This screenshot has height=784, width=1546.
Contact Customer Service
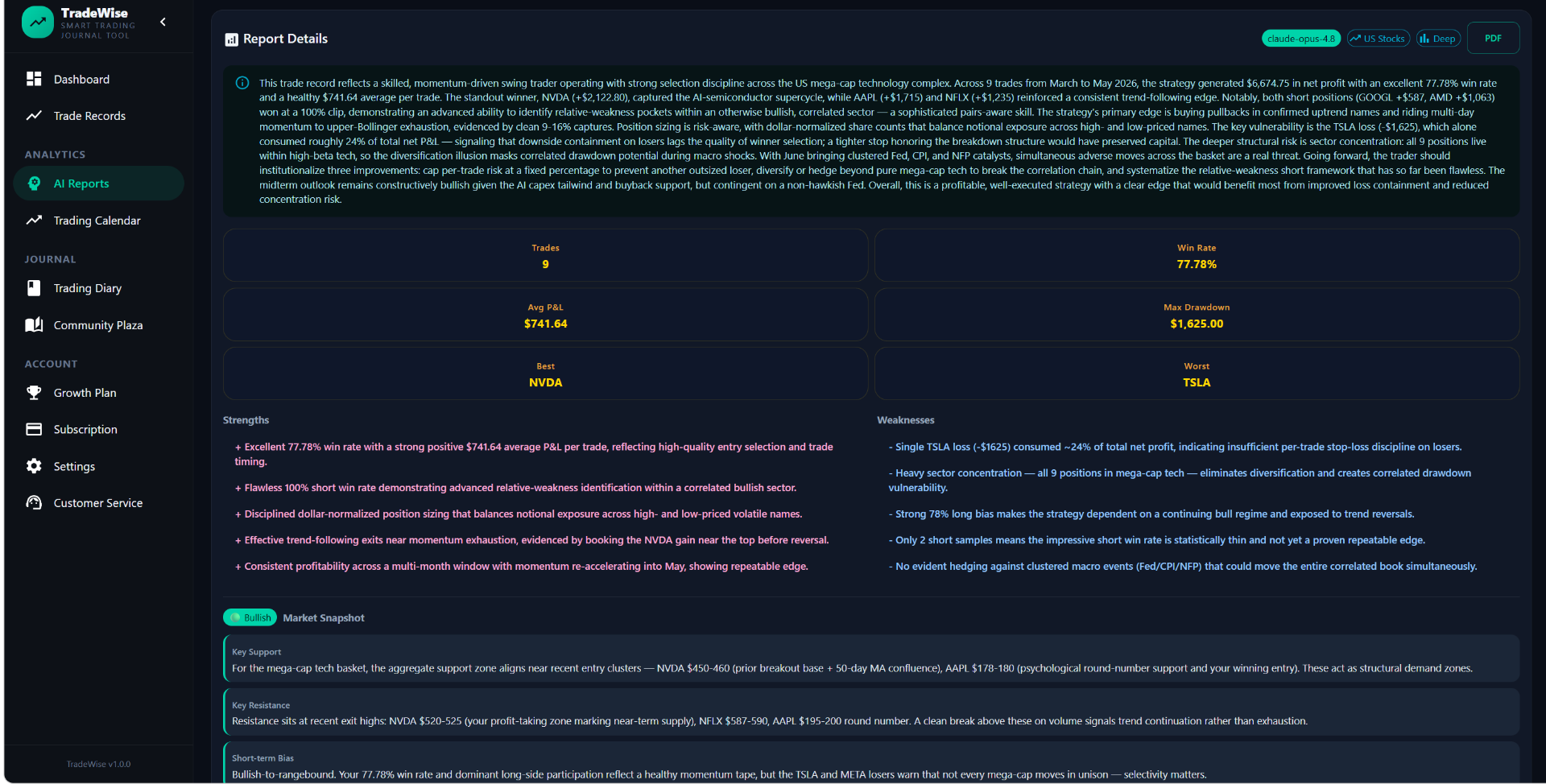[98, 503]
